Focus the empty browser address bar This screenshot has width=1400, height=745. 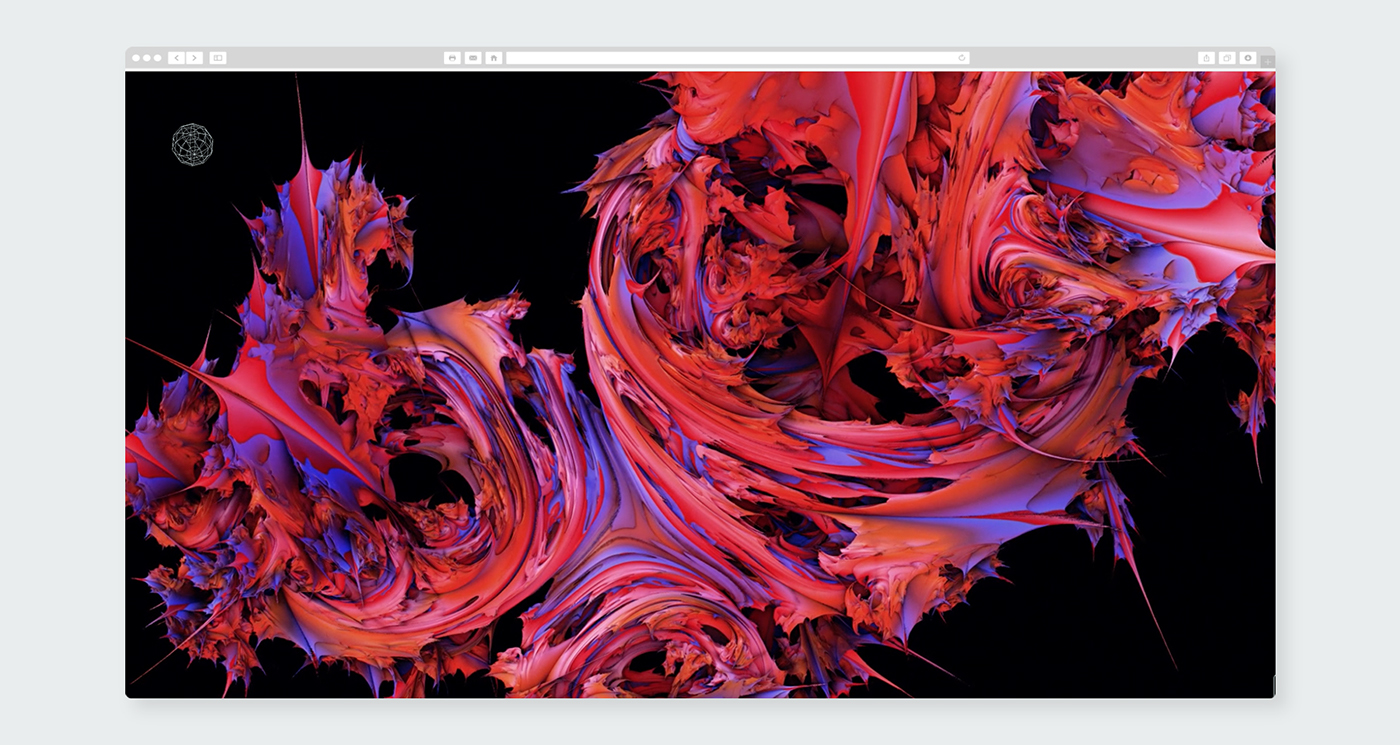(x=730, y=58)
